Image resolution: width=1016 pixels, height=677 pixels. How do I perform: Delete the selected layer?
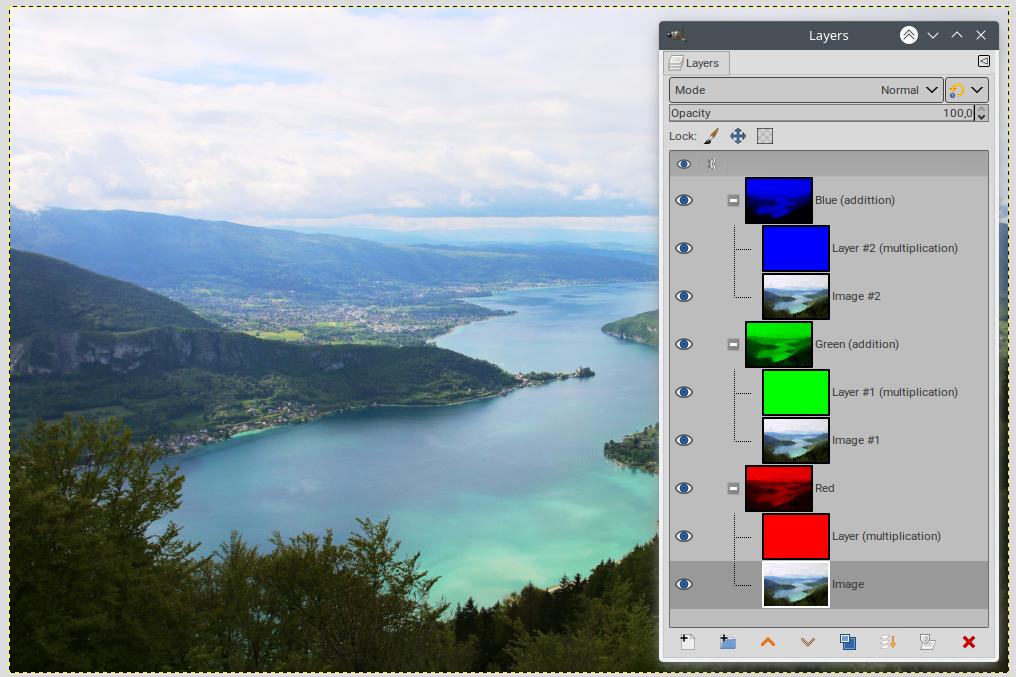tap(969, 642)
